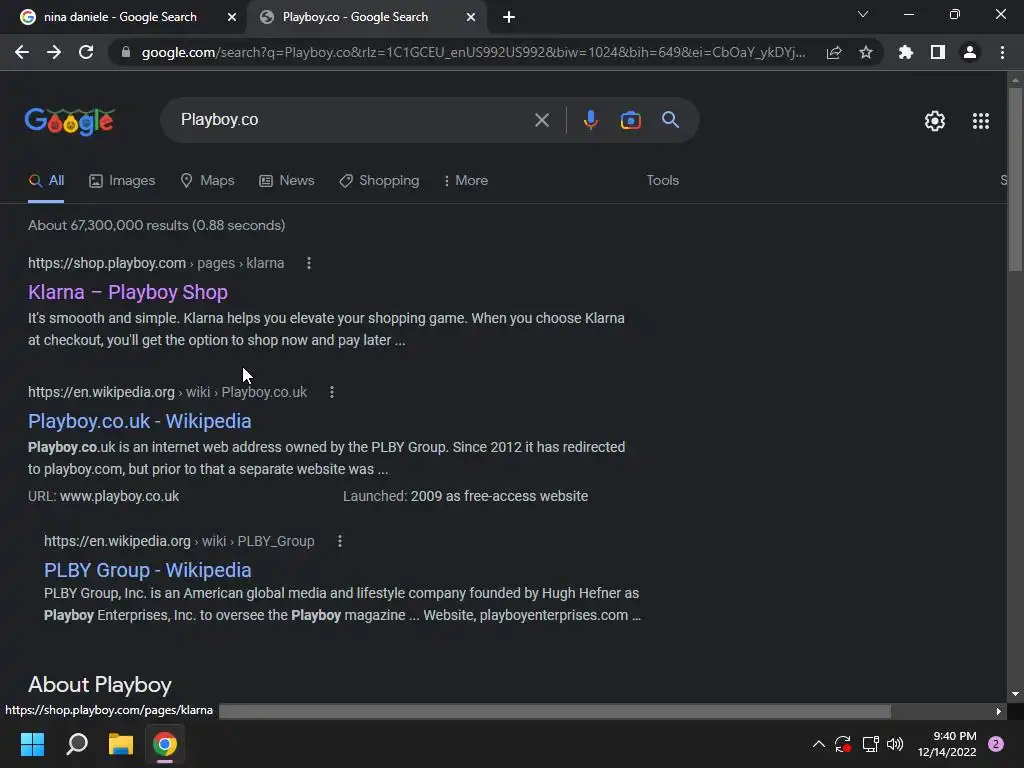1024x768 pixels.
Task: Click the shop.playboy.com breadcrumb URL
Action: [106, 263]
